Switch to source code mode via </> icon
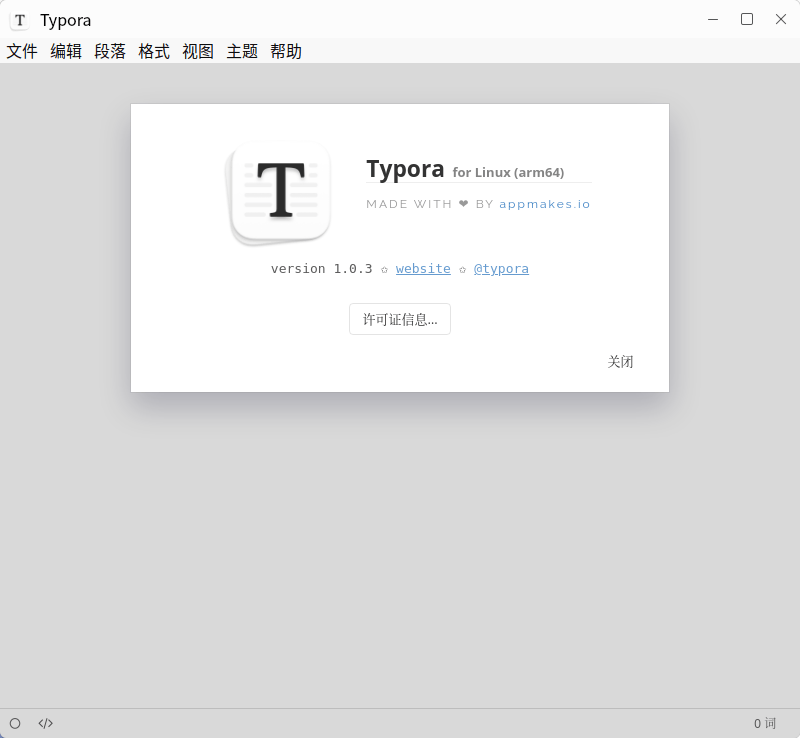The image size is (800, 738). point(46,723)
